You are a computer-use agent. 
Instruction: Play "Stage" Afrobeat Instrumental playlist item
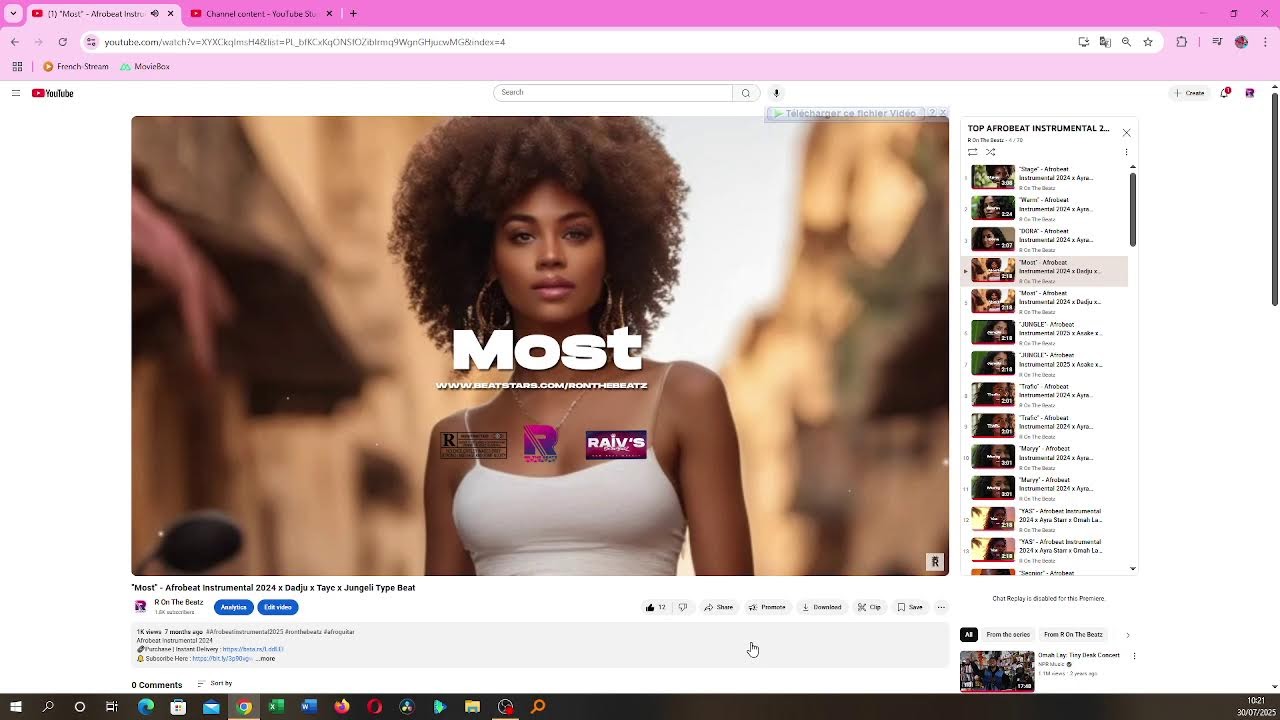click(1045, 178)
